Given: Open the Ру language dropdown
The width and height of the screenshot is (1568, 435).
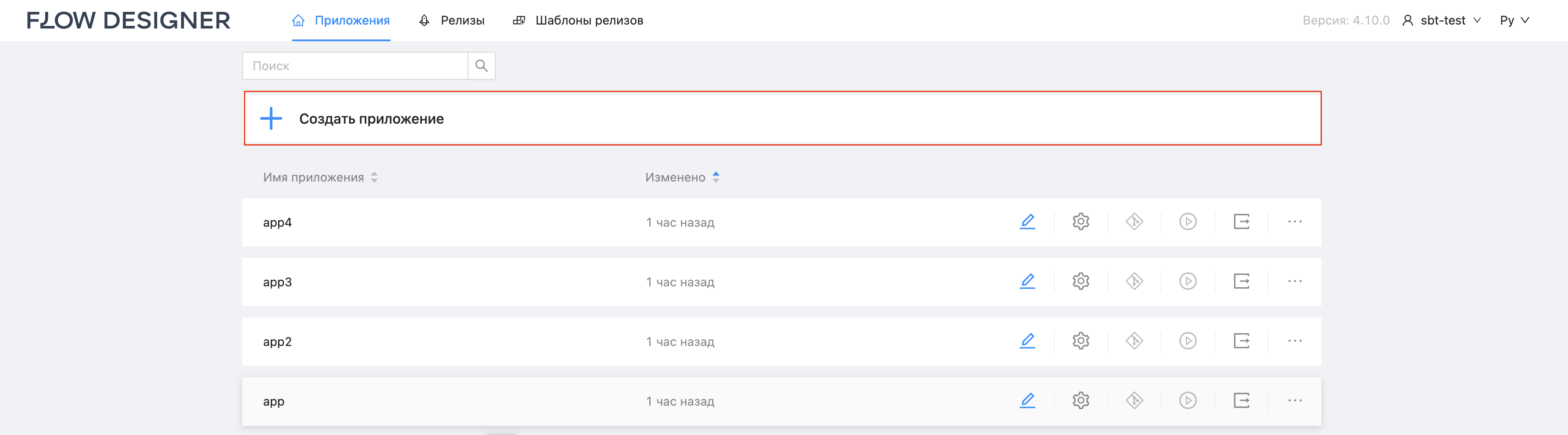Looking at the screenshot, I should [1514, 21].
